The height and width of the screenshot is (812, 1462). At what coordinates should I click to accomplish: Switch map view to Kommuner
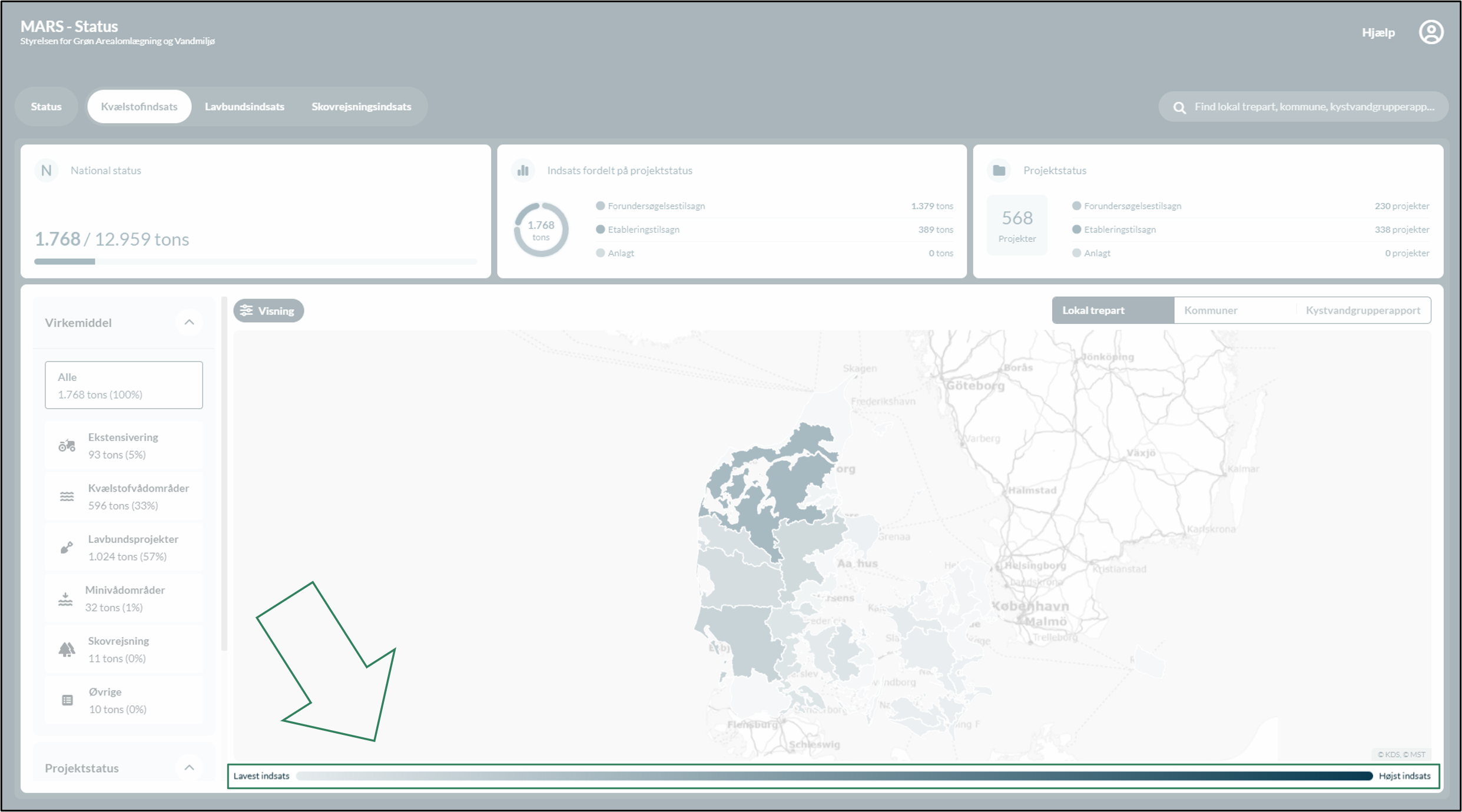1235,310
